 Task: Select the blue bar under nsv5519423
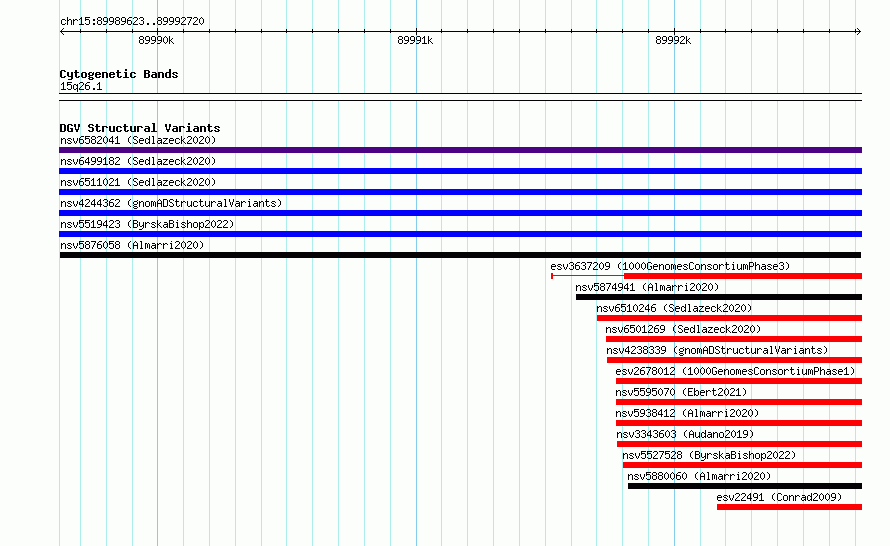460,234
